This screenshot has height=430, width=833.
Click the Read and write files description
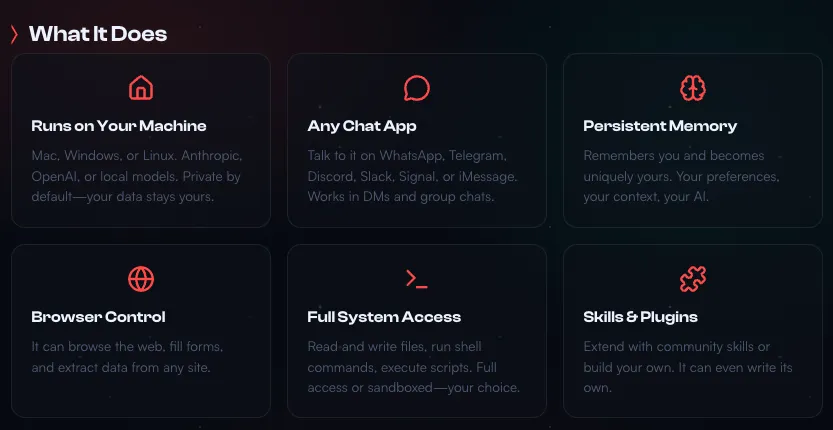coord(413,367)
